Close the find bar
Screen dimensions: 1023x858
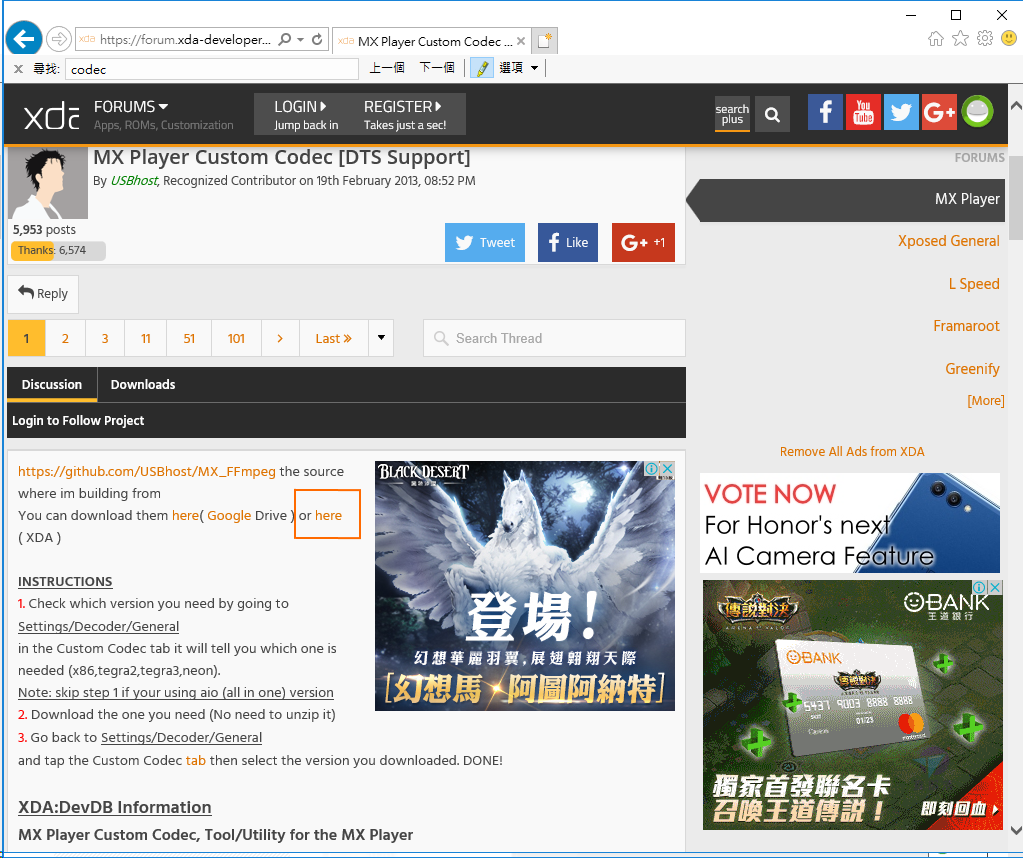pyautogui.click(x=18, y=69)
